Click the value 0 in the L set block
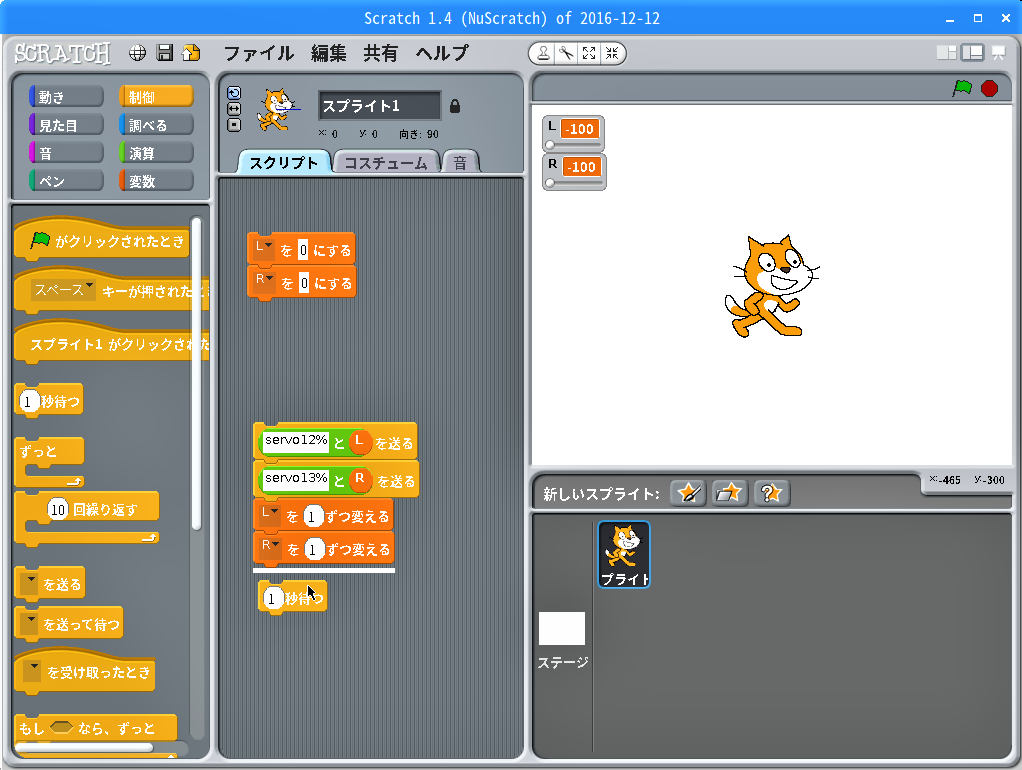1022x770 pixels. point(303,250)
